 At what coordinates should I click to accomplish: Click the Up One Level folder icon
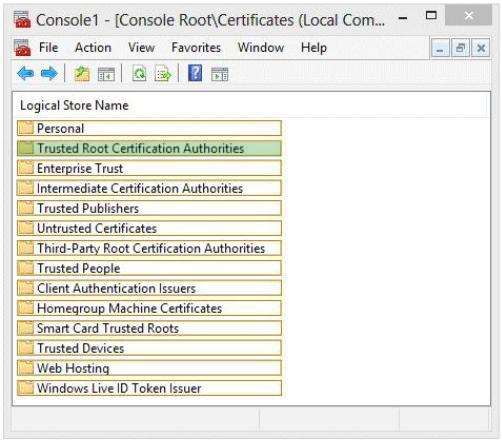[x=82, y=74]
